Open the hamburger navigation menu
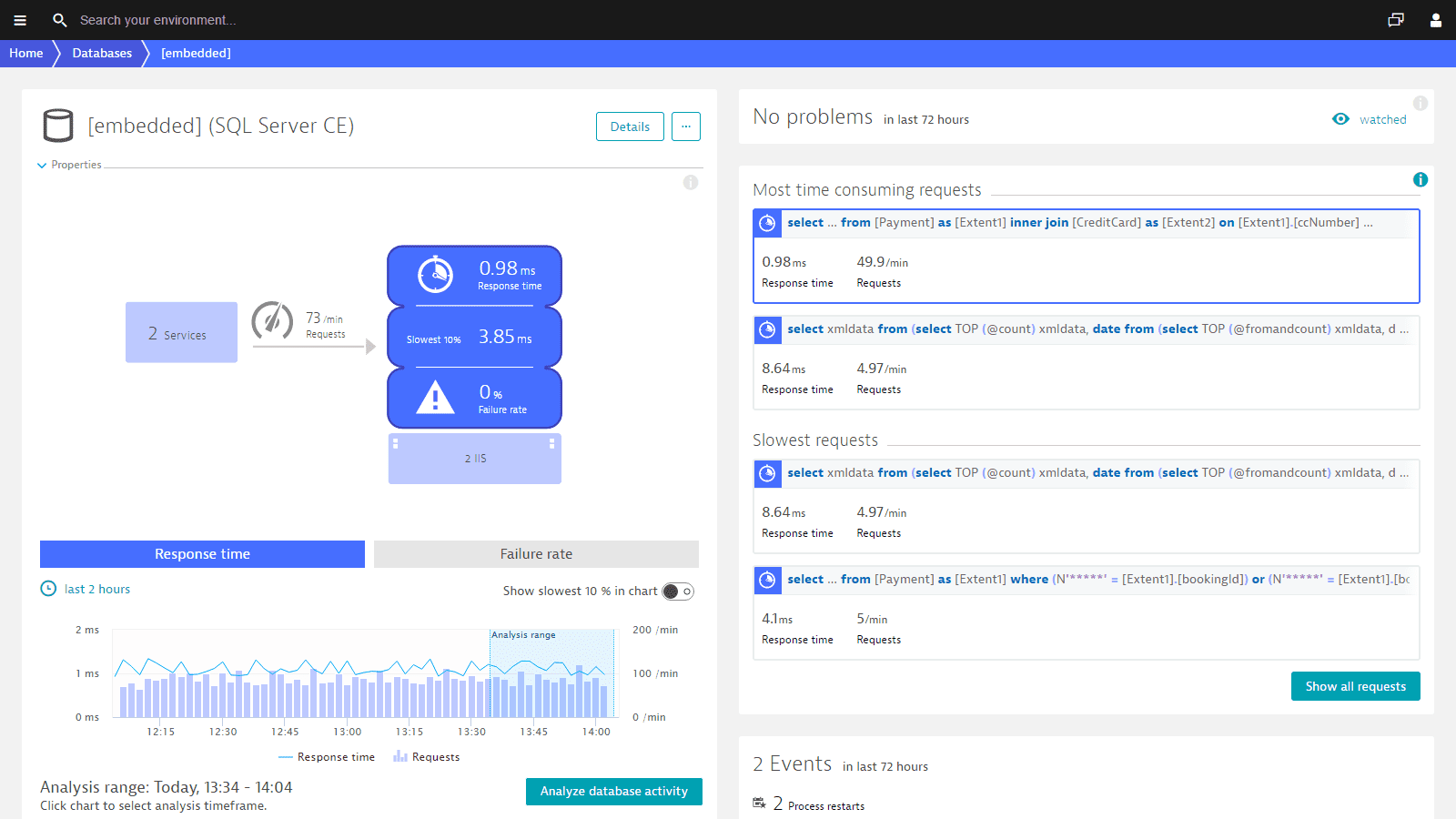 20,20
